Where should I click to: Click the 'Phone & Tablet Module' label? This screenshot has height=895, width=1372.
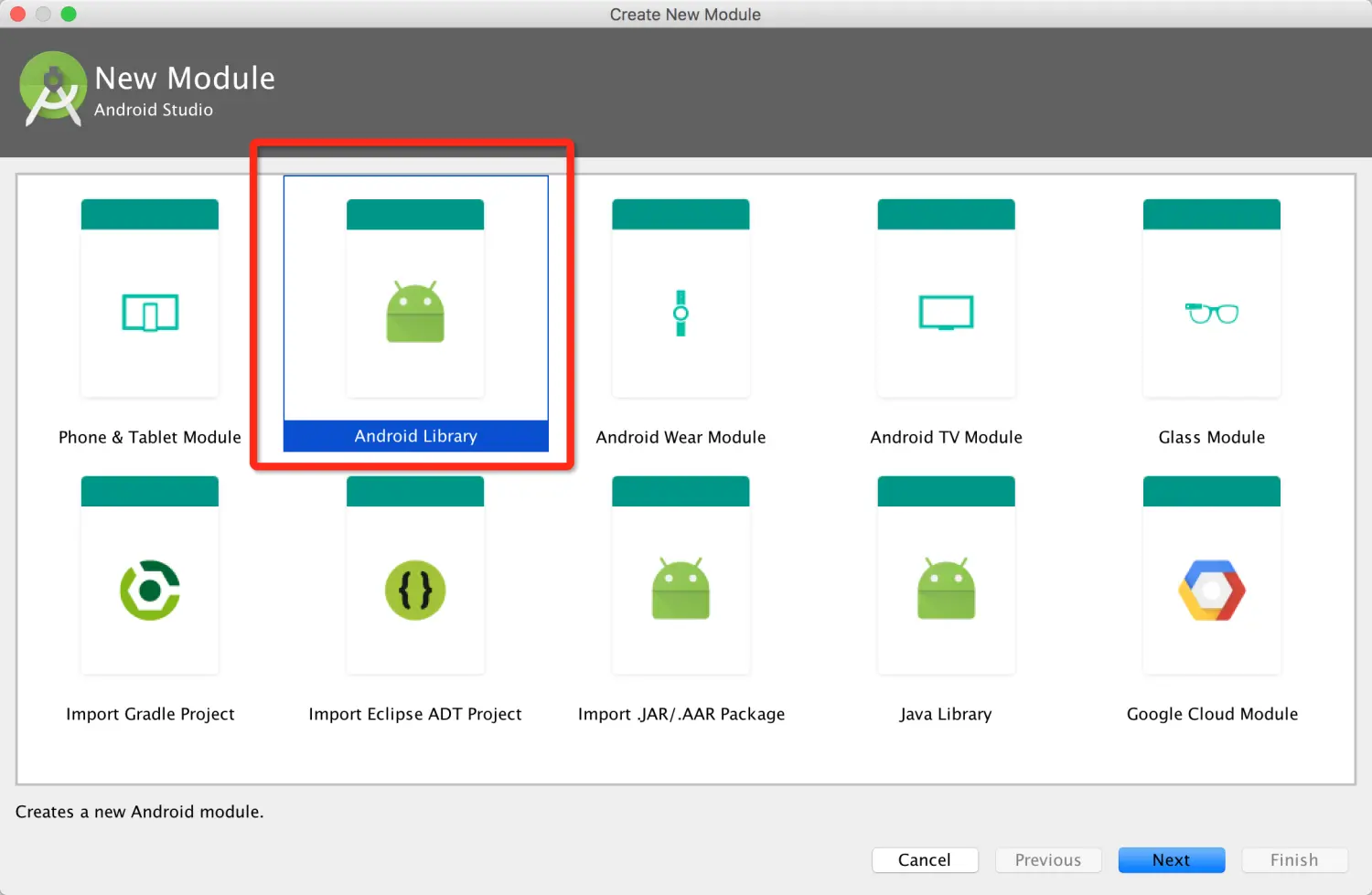(x=150, y=437)
